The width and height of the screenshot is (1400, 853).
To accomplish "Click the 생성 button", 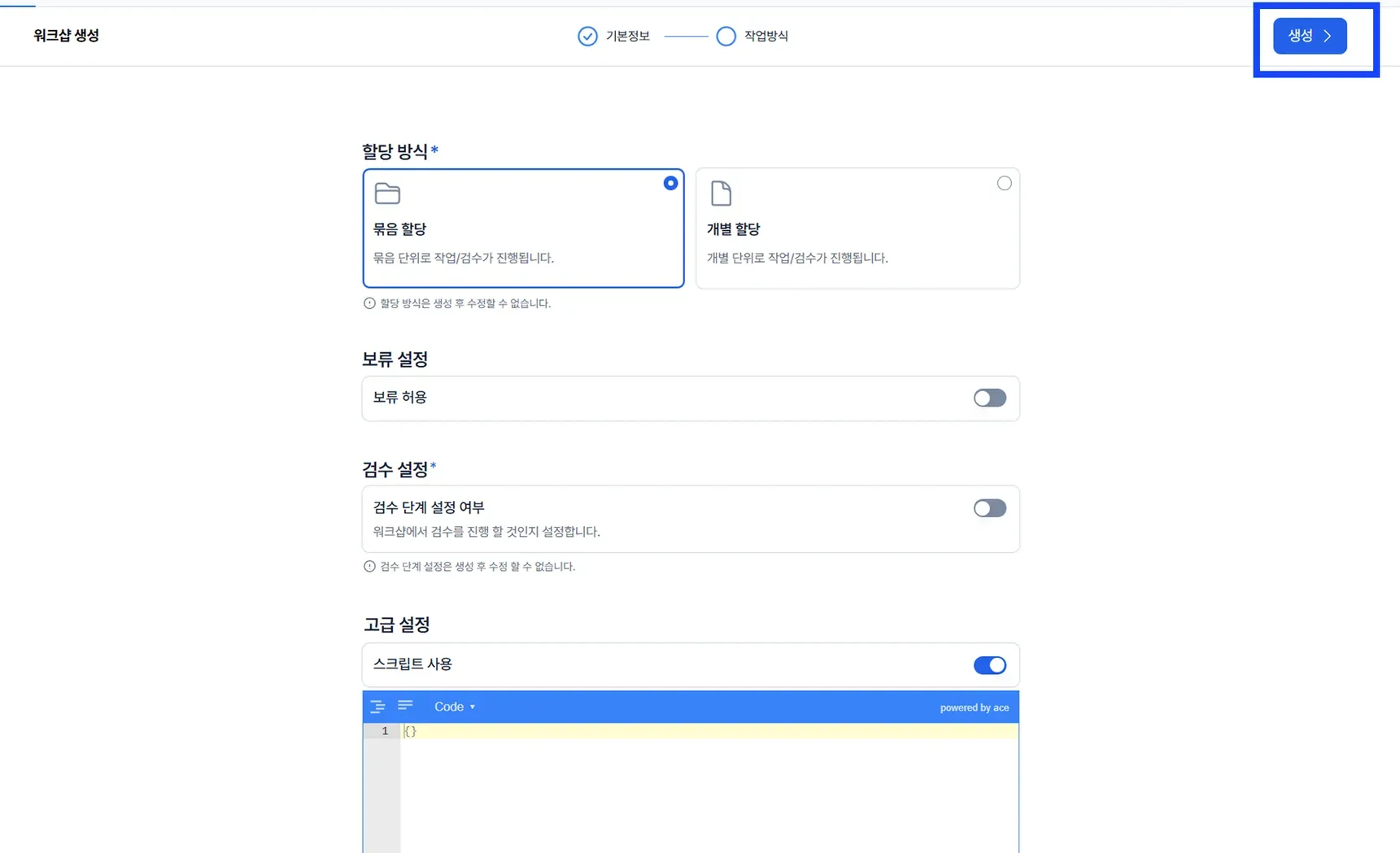I will click(1310, 36).
